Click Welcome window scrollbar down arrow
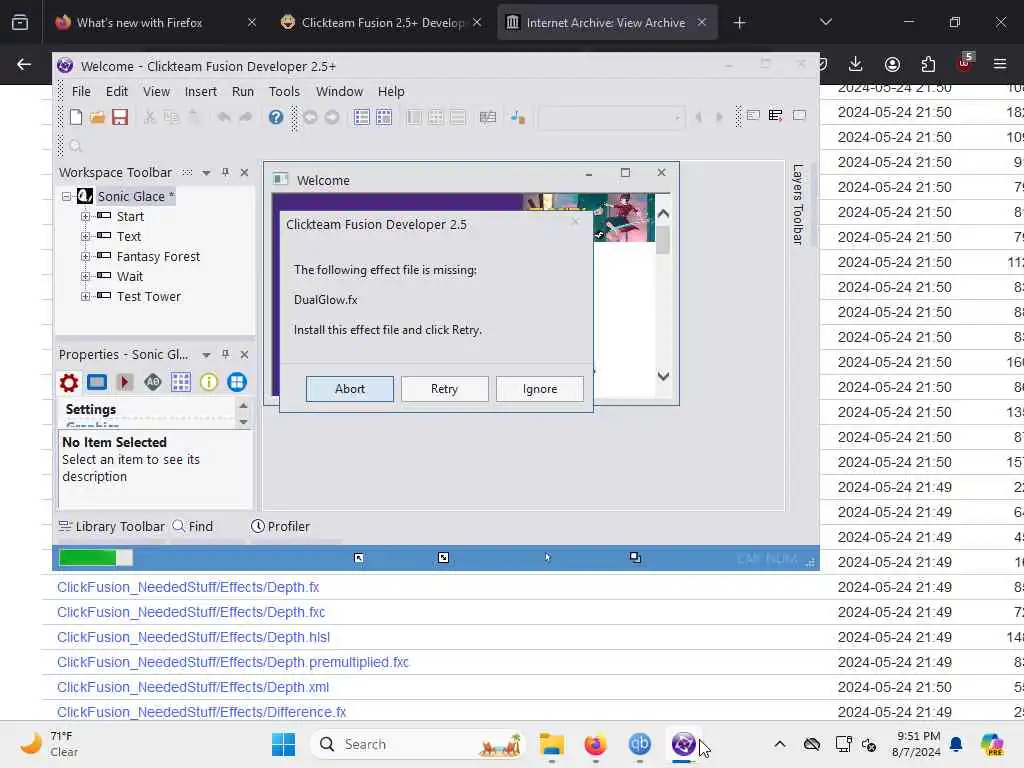 [663, 376]
